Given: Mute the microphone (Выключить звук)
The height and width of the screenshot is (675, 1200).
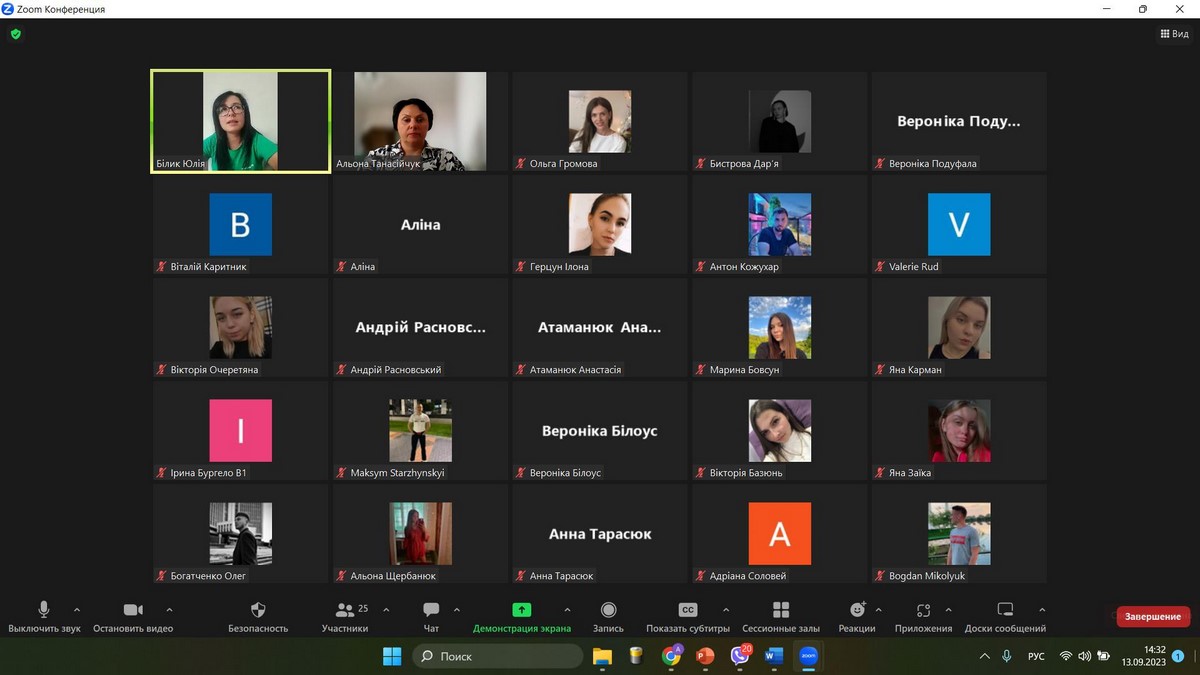Looking at the screenshot, I should pos(44,610).
